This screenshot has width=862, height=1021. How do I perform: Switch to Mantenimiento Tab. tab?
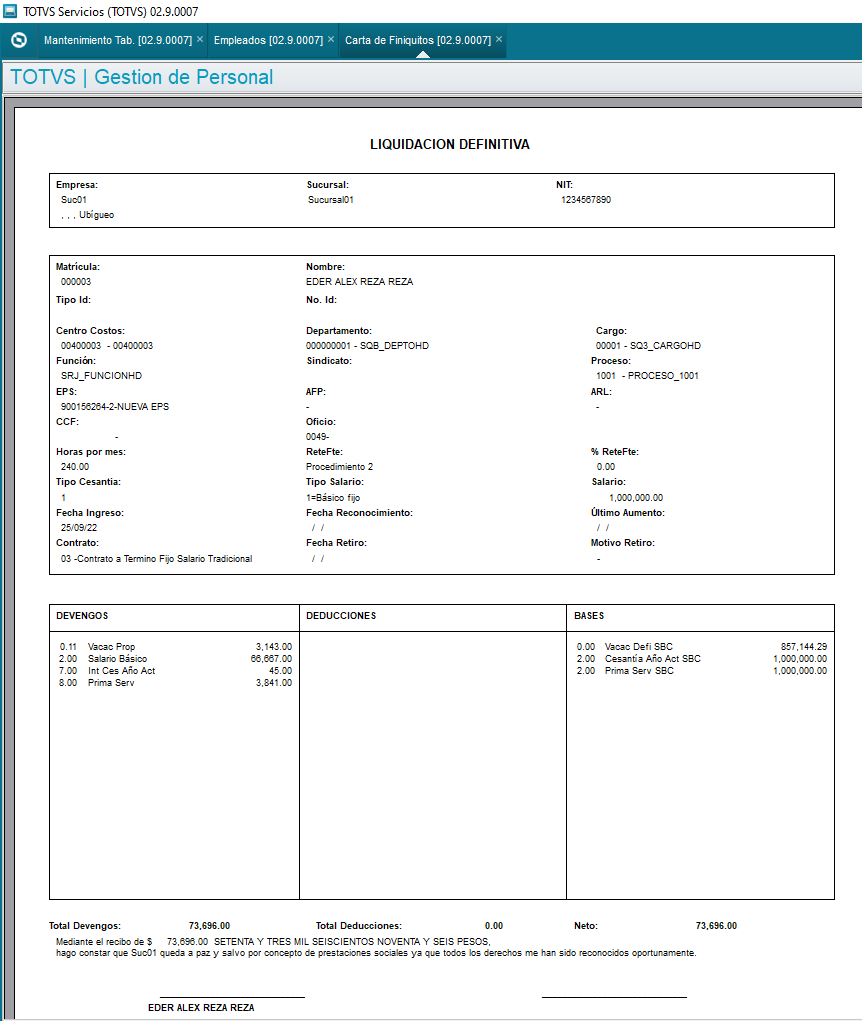118,40
